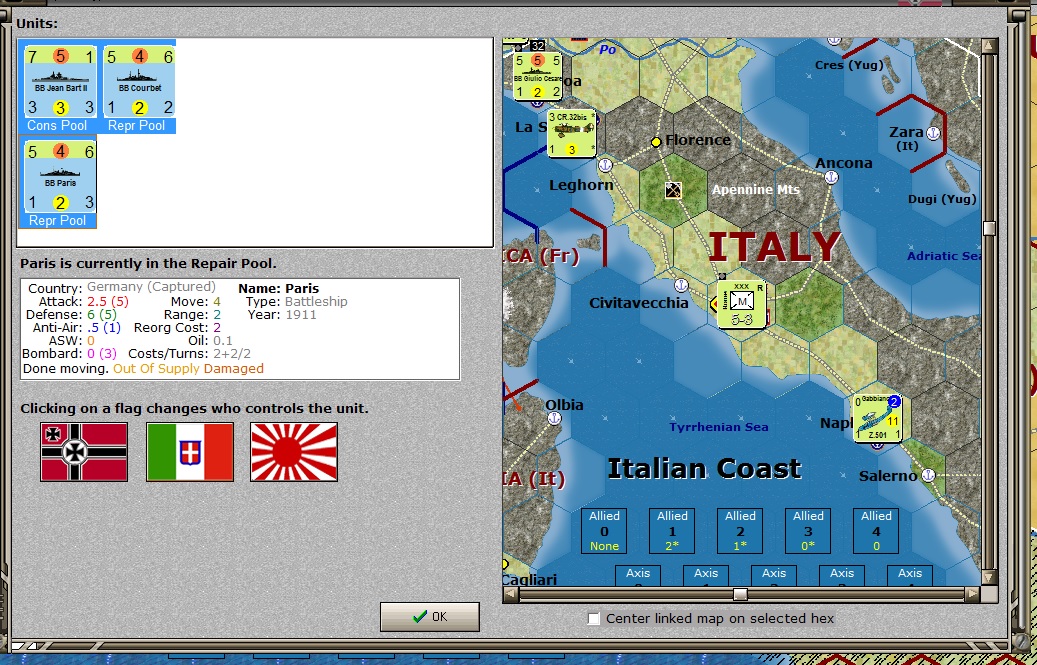Click the CR.32bis aircraft counter on map
Image resolution: width=1037 pixels, height=665 pixels.
click(571, 133)
